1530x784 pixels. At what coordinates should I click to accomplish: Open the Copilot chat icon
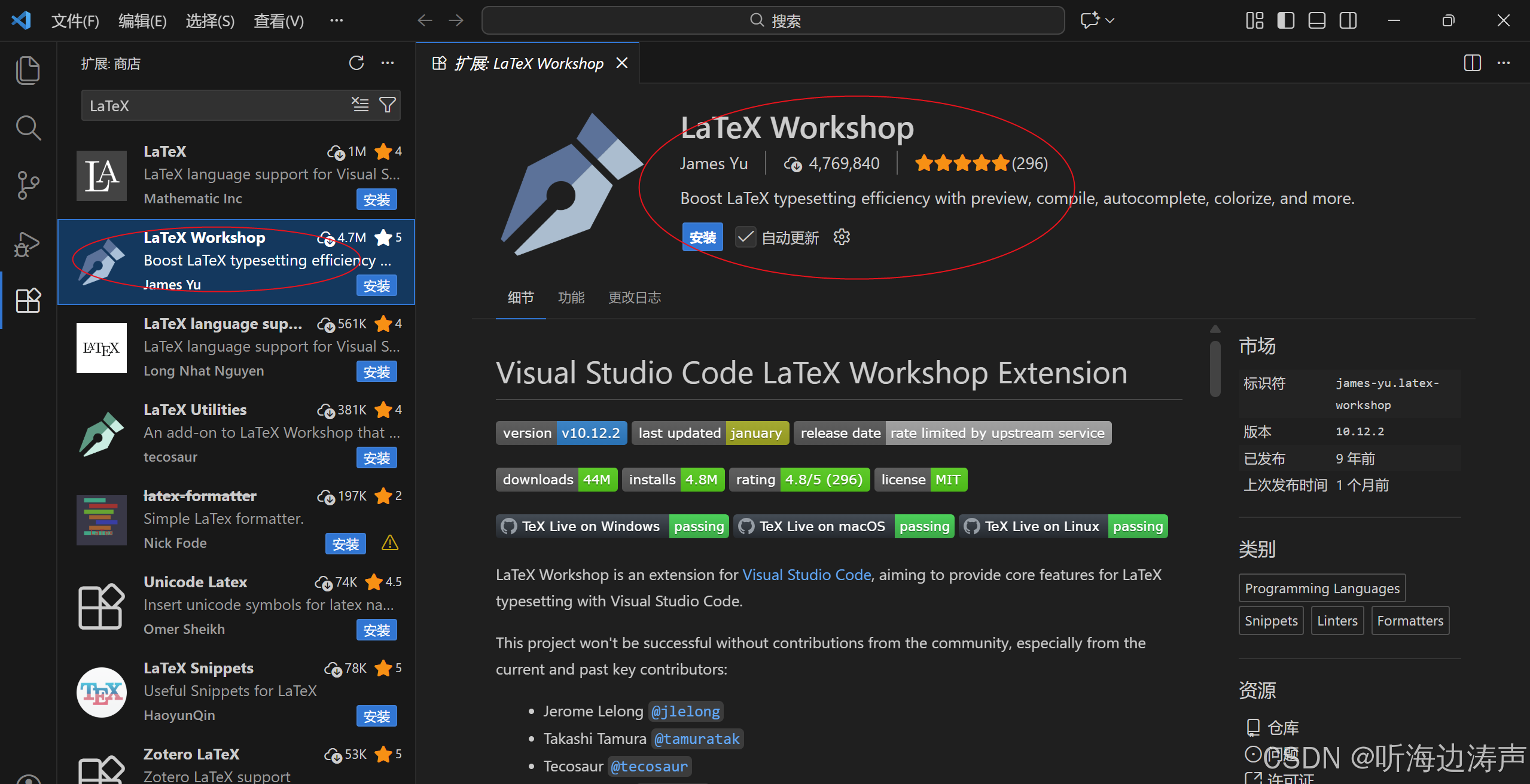click(1090, 20)
